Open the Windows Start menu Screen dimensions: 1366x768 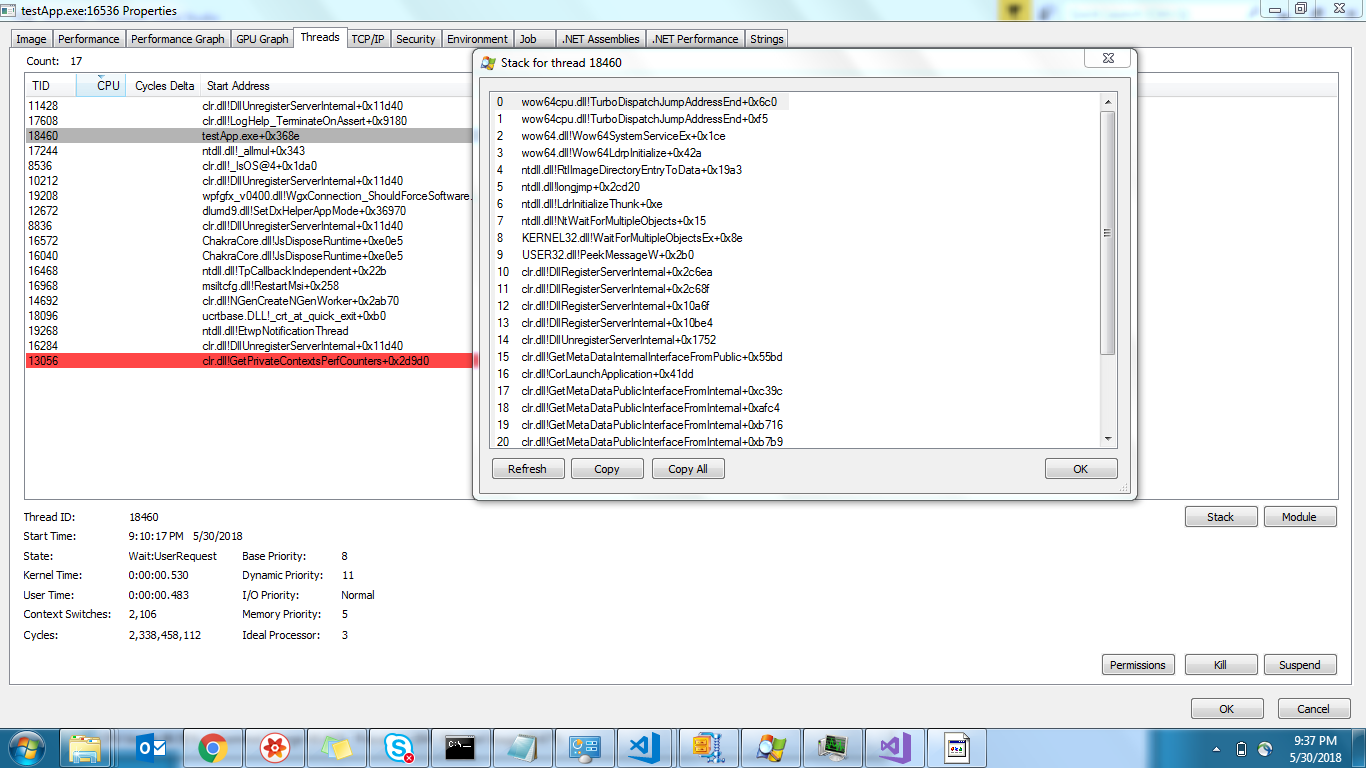pyautogui.click(x=25, y=747)
